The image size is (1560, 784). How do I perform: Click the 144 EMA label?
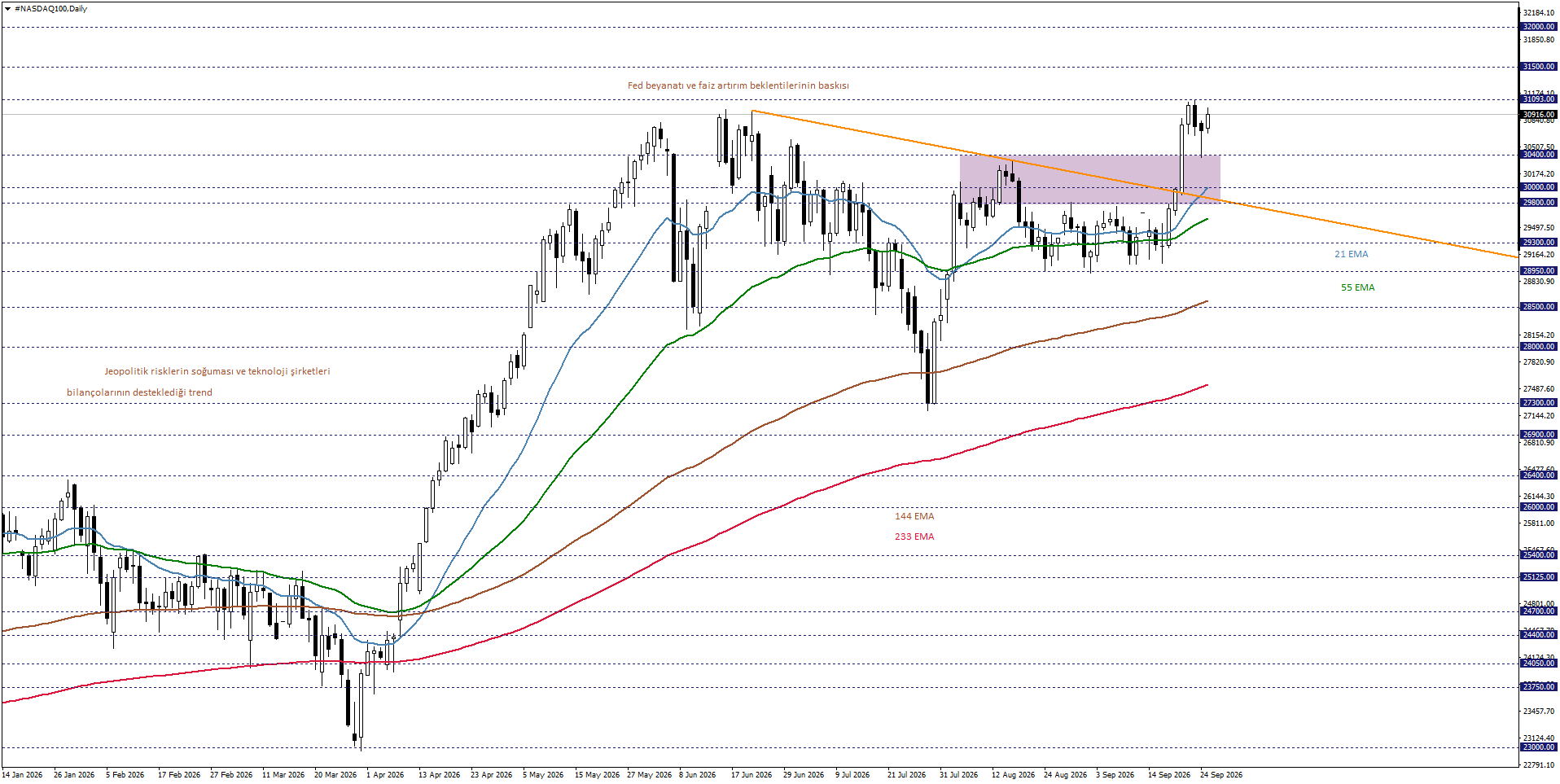pyautogui.click(x=914, y=516)
